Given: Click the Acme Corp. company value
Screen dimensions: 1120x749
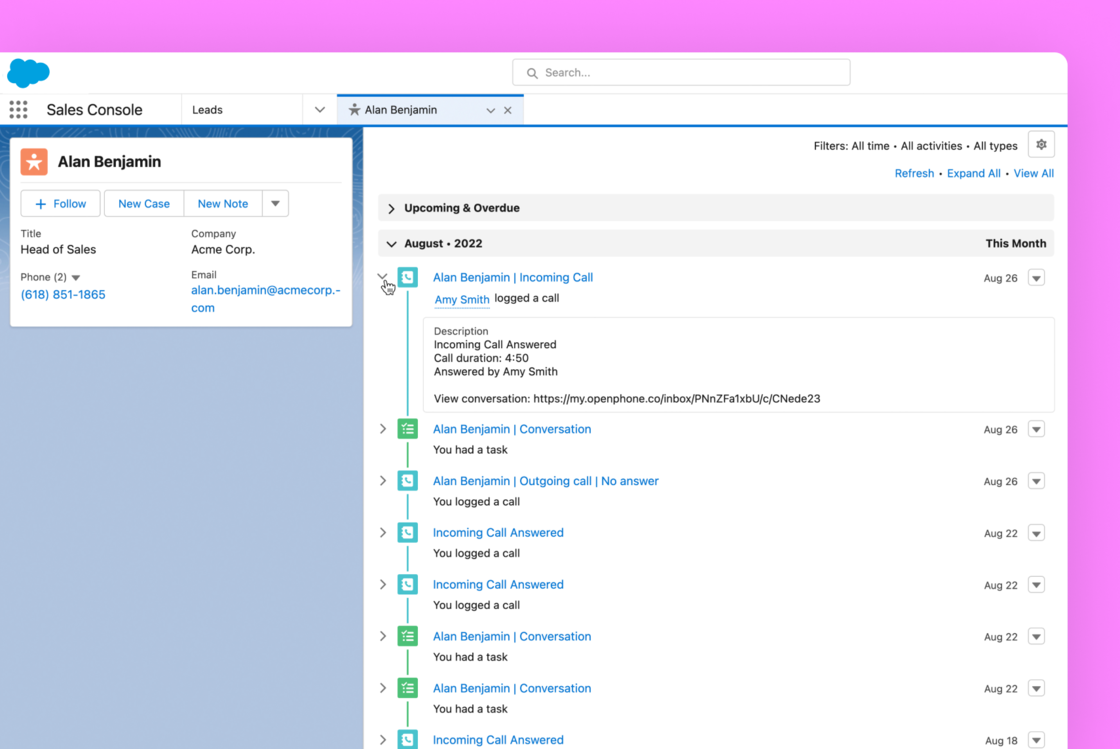Looking at the screenshot, I should tap(223, 249).
